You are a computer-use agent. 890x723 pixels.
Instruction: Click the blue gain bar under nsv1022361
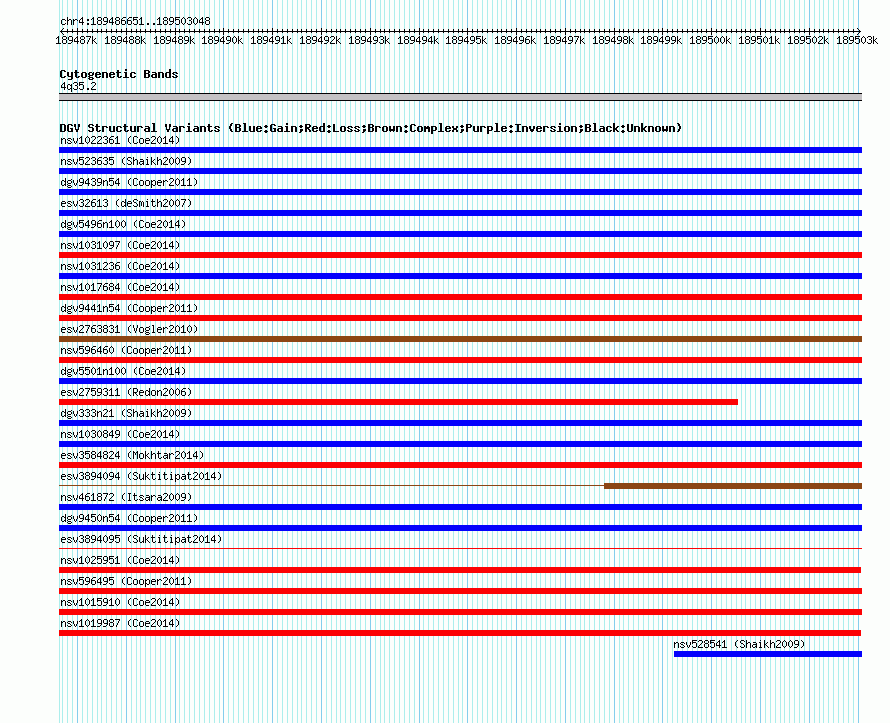[x=460, y=150]
